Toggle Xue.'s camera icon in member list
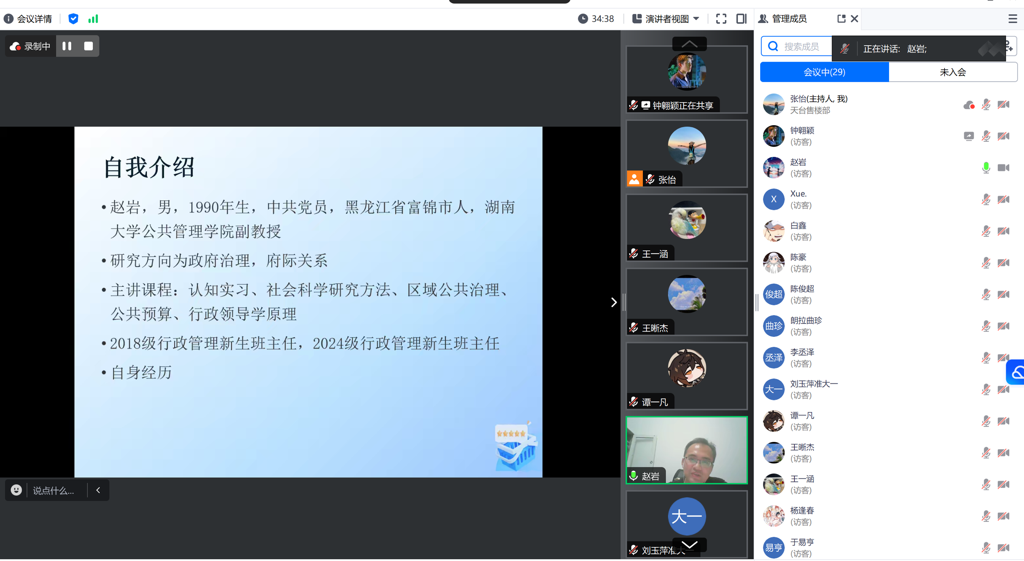 1003,200
